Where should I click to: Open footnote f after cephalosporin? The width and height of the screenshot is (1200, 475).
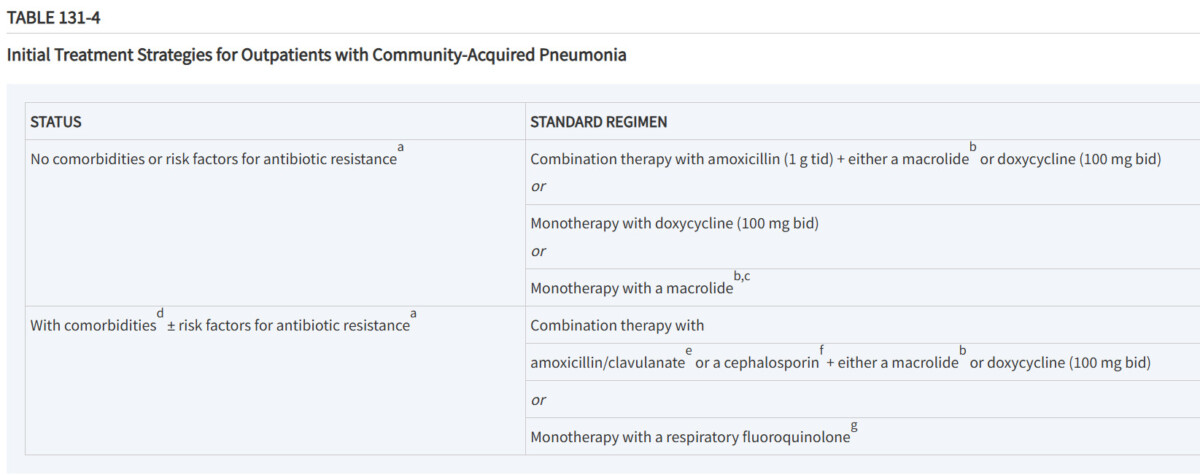[x=821, y=350]
